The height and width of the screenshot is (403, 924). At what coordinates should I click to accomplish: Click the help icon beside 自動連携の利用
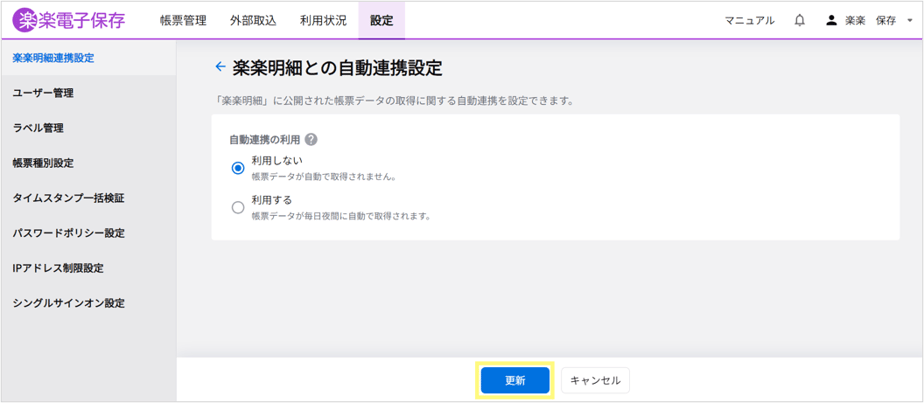312,140
